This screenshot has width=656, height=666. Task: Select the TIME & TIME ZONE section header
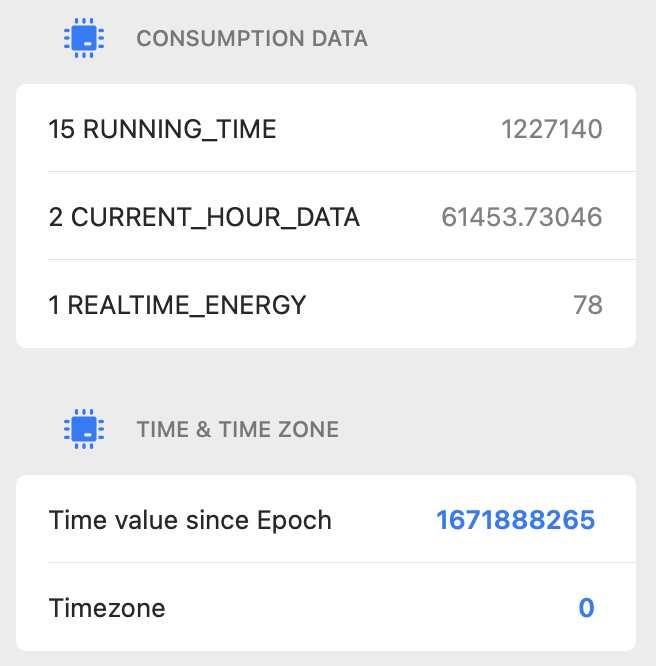pos(238,430)
